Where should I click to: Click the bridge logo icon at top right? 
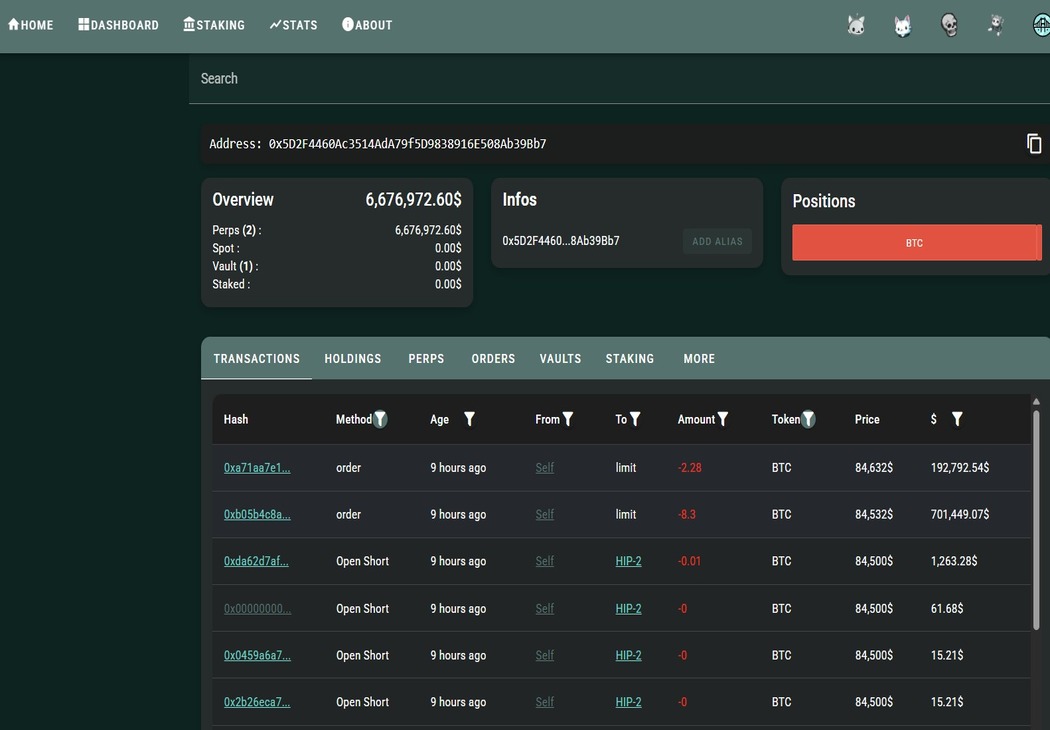(x=1041, y=25)
